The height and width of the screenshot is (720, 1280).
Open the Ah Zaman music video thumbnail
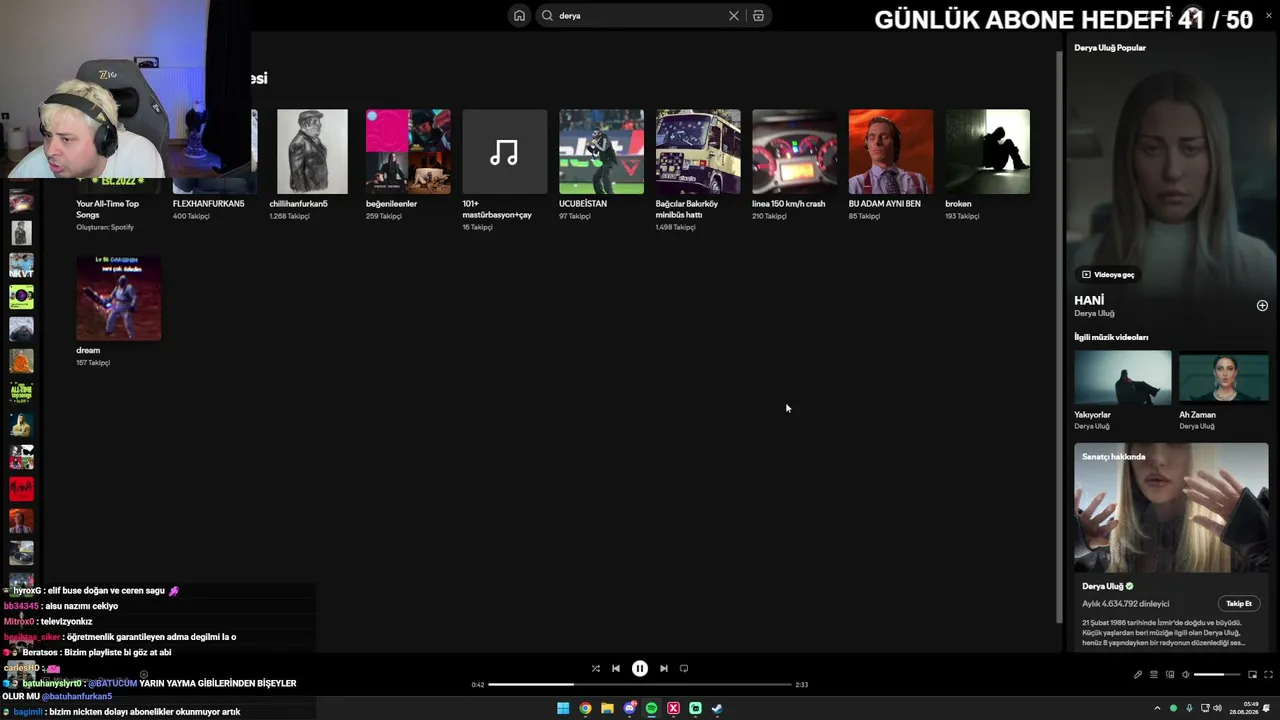[1224, 378]
